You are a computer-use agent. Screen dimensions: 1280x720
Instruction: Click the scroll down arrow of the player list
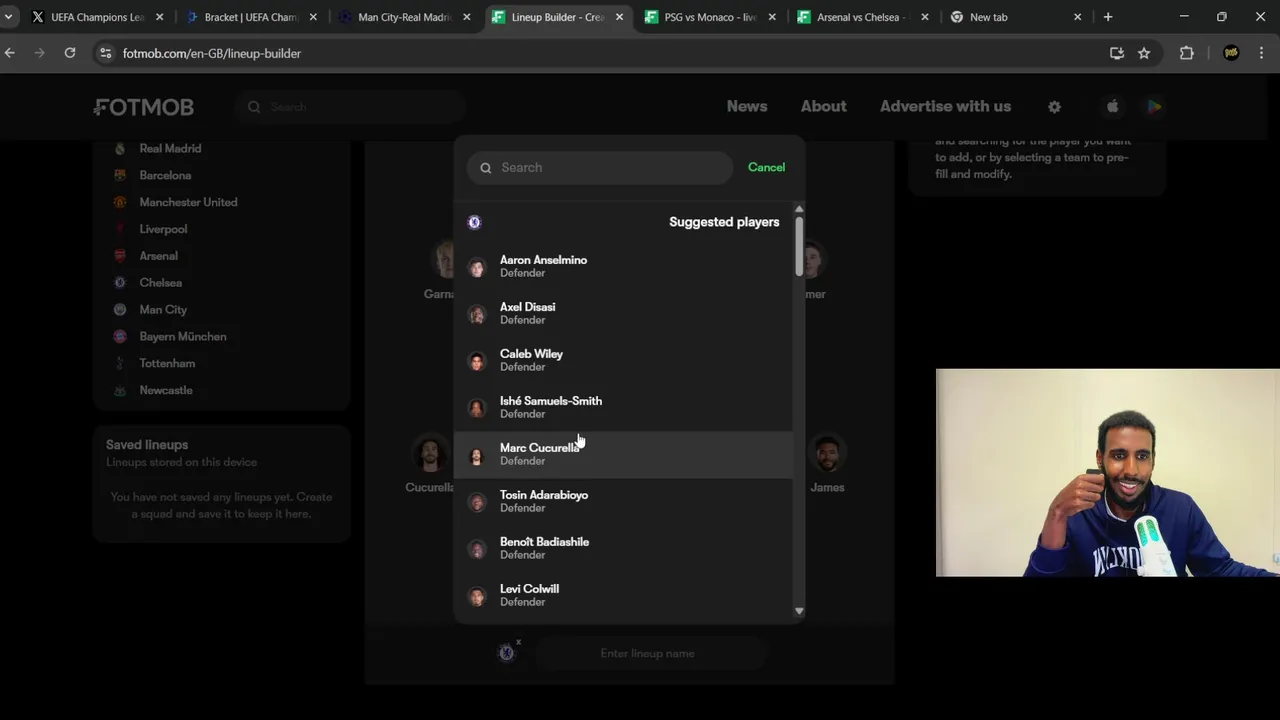pos(799,611)
